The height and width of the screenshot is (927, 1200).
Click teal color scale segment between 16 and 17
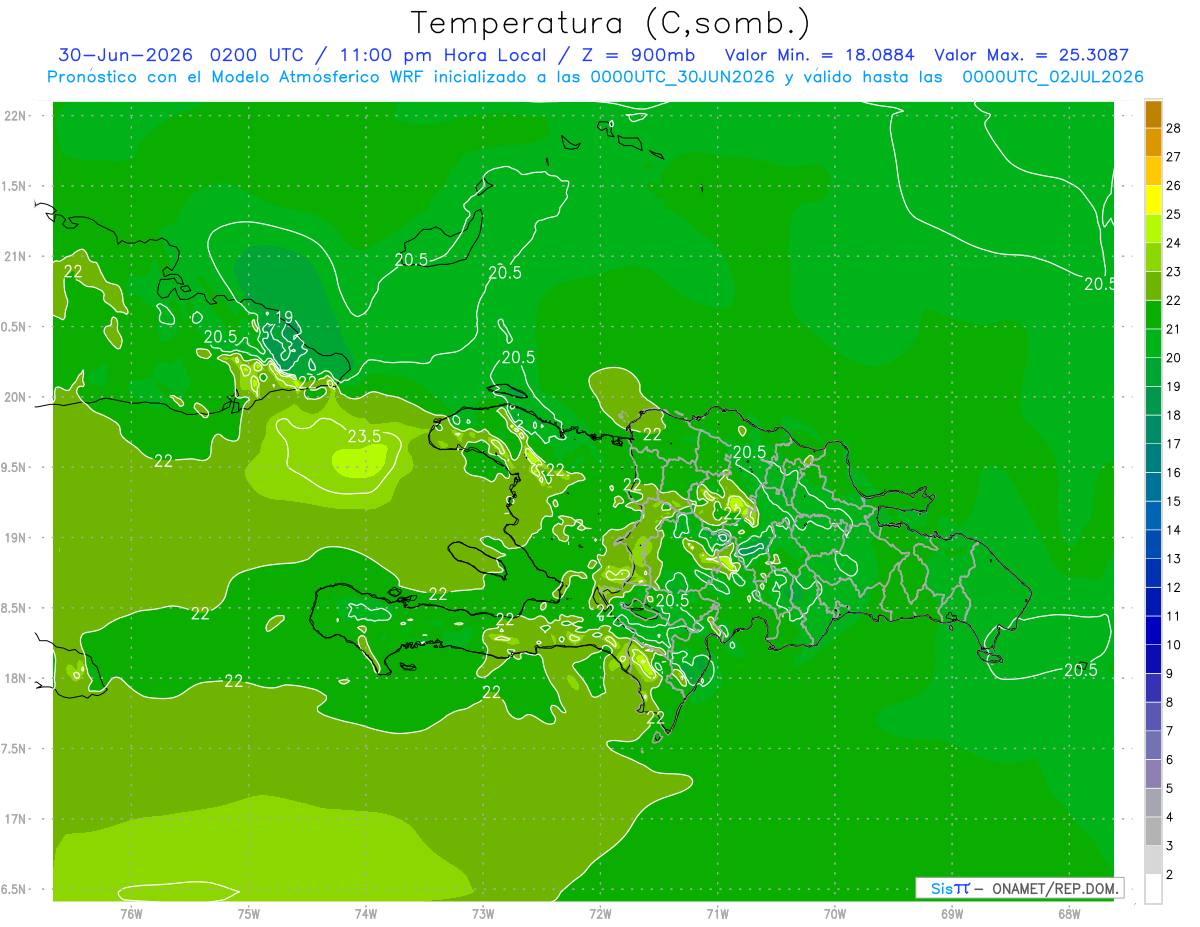click(1153, 459)
